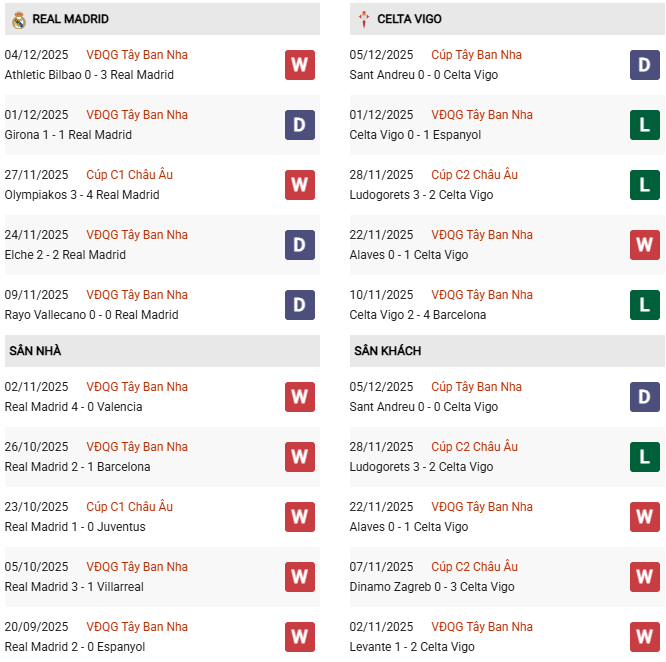Click the W badge for Olympiakos match
Screen dimensions: 666x662
pos(299,185)
